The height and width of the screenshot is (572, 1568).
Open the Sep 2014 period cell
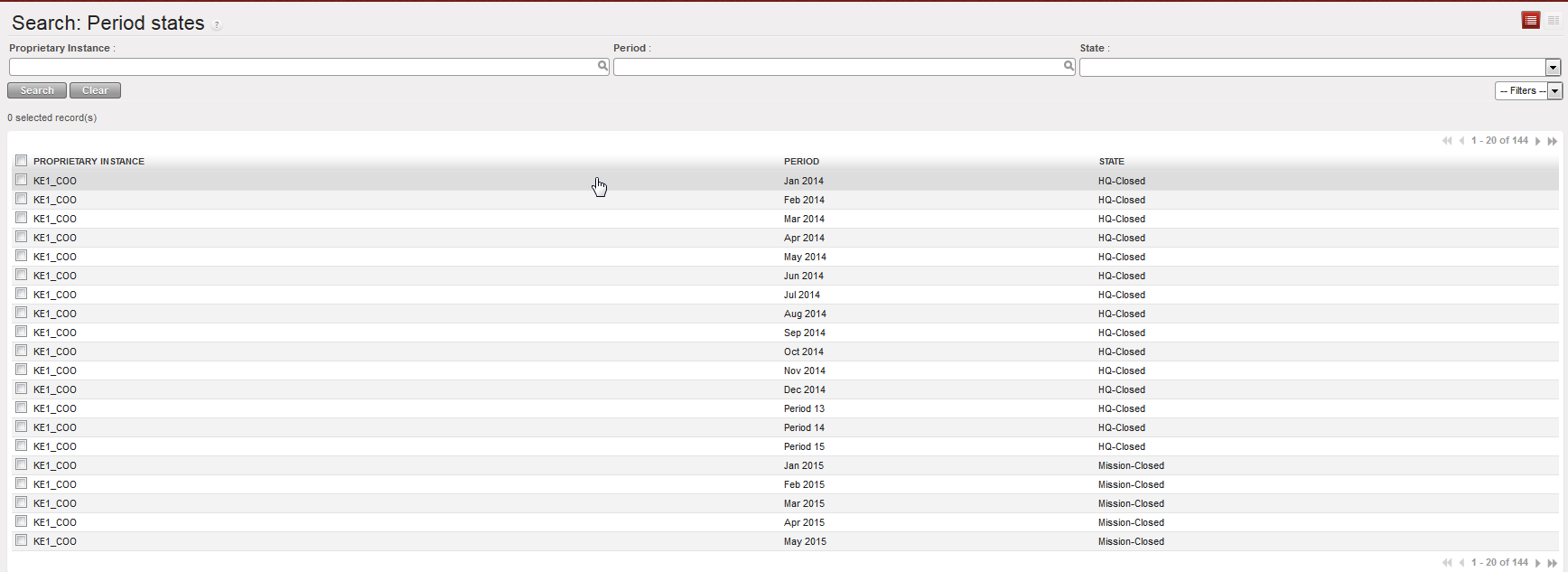pyautogui.click(x=805, y=333)
